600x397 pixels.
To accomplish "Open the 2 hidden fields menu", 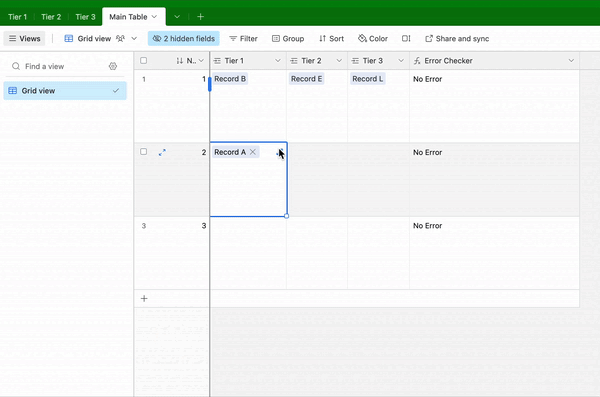I will click(x=184, y=39).
